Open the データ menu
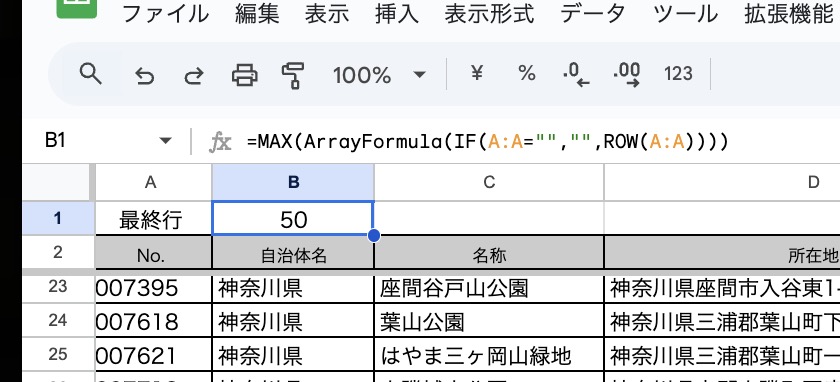Viewport: 840px width, 382px height. (x=593, y=14)
